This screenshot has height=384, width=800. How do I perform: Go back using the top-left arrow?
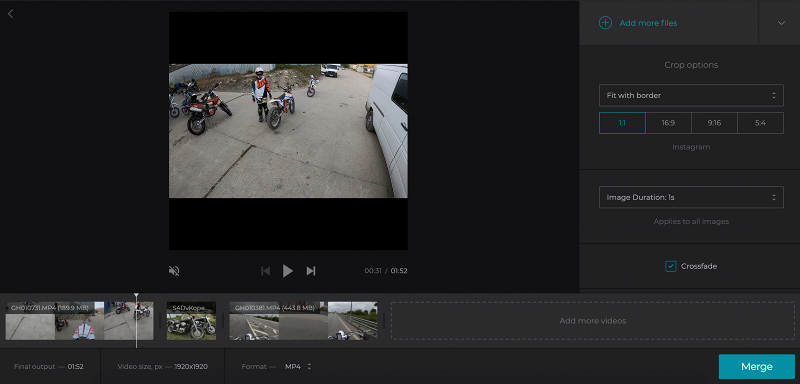pyautogui.click(x=10, y=14)
